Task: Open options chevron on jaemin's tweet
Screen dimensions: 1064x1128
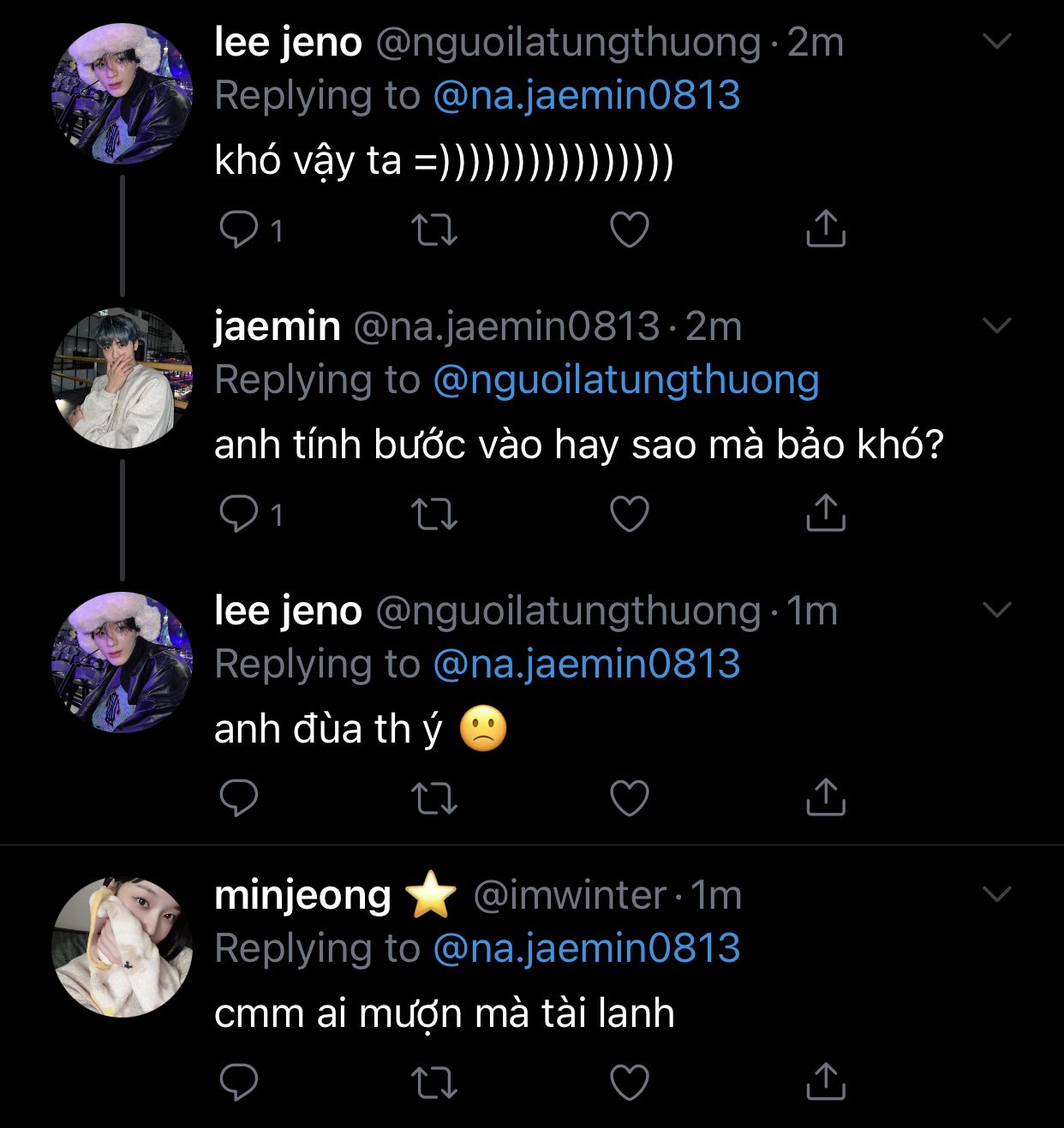Action: [997, 325]
